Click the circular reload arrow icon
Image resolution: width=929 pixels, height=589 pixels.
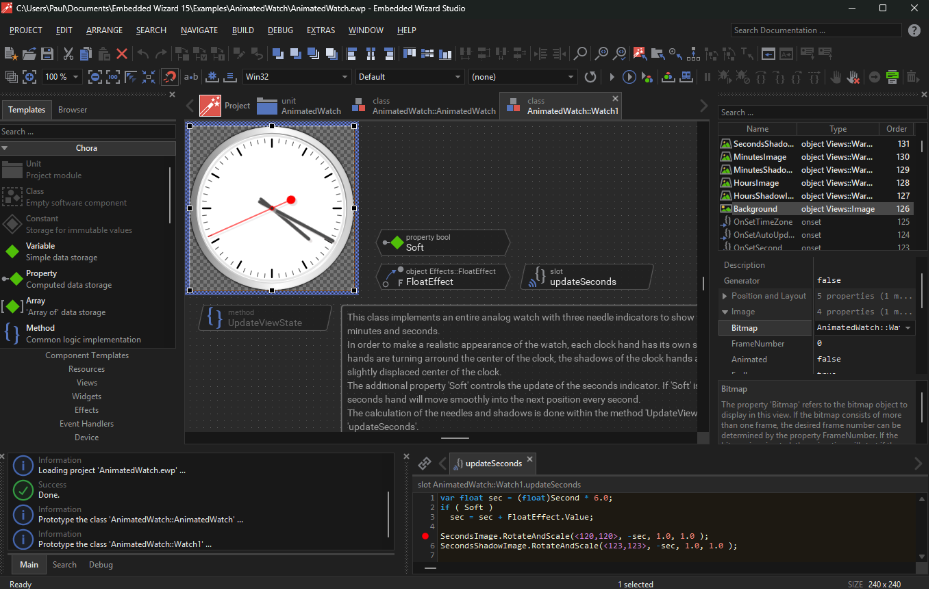pyautogui.click(x=590, y=76)
